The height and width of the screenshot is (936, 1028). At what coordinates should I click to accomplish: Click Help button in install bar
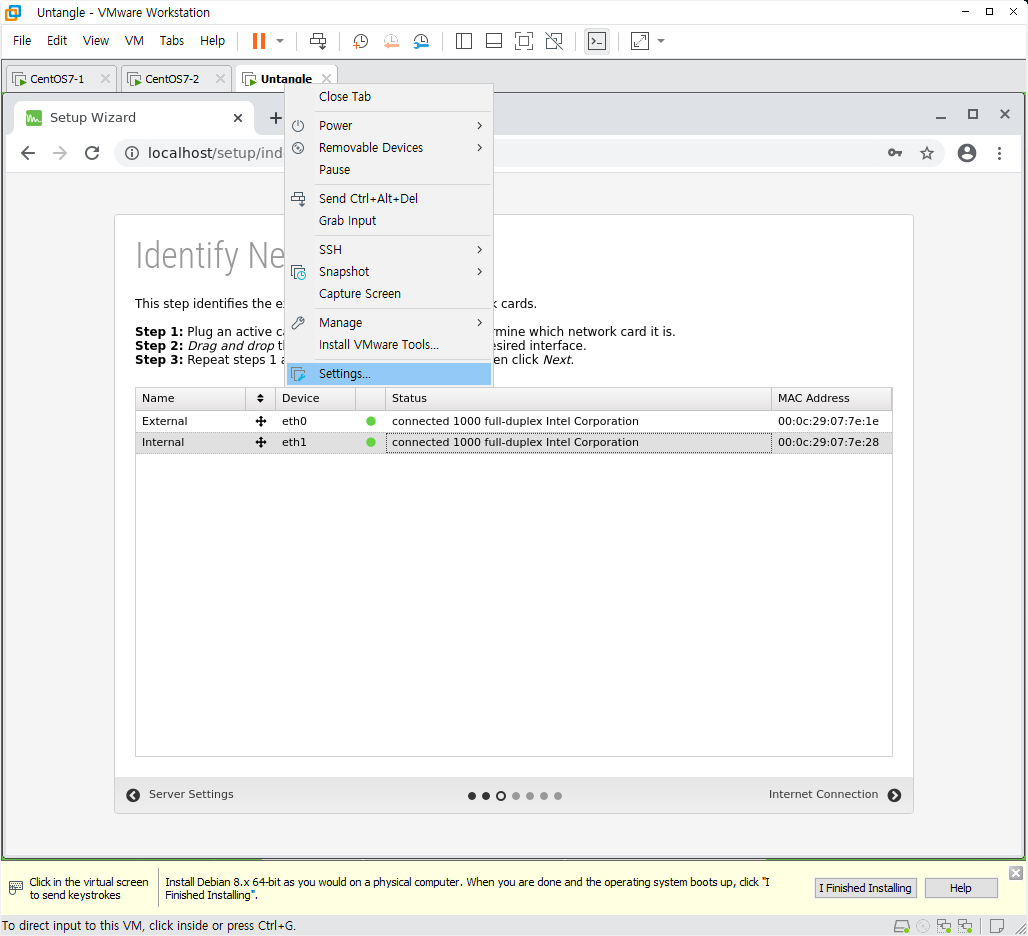click(960, 889)
